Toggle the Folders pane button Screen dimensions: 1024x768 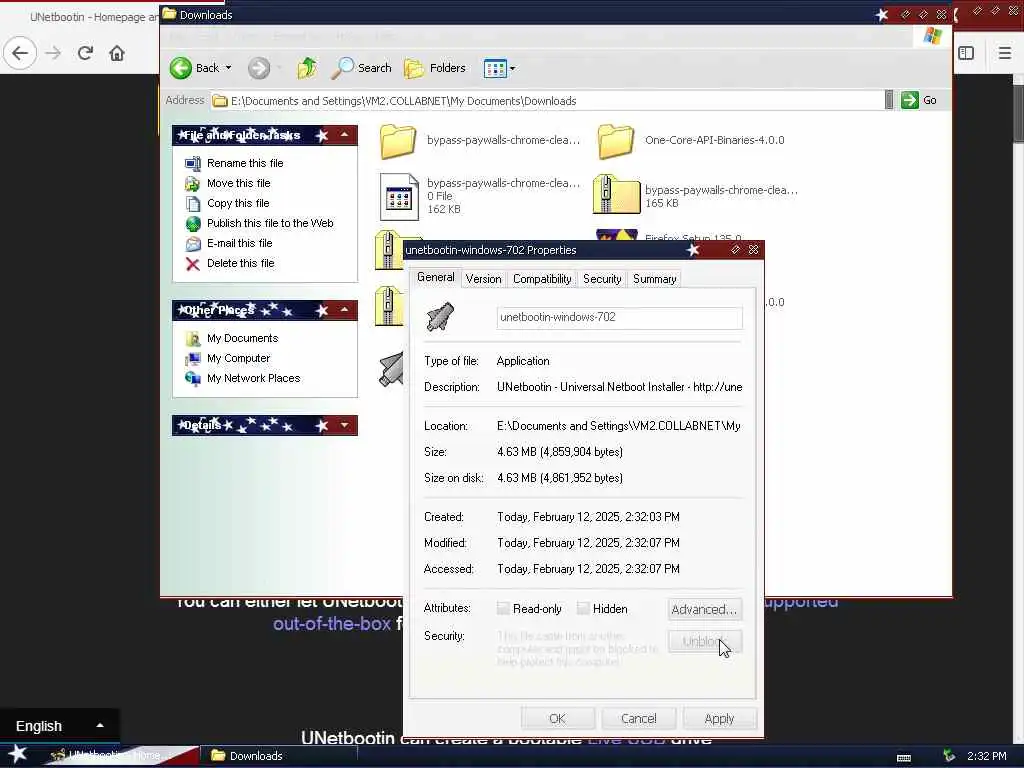(x=435, y=68)
